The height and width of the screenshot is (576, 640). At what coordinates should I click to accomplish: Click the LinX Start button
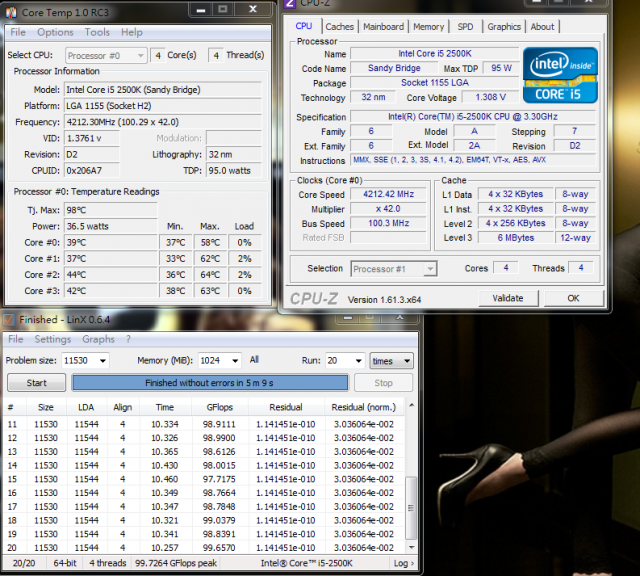click(x=36, y=383)
